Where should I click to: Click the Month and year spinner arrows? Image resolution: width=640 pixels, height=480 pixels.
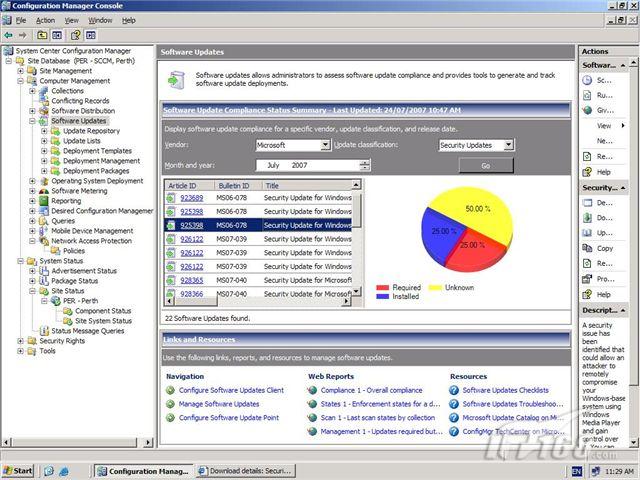pos(364,165)
